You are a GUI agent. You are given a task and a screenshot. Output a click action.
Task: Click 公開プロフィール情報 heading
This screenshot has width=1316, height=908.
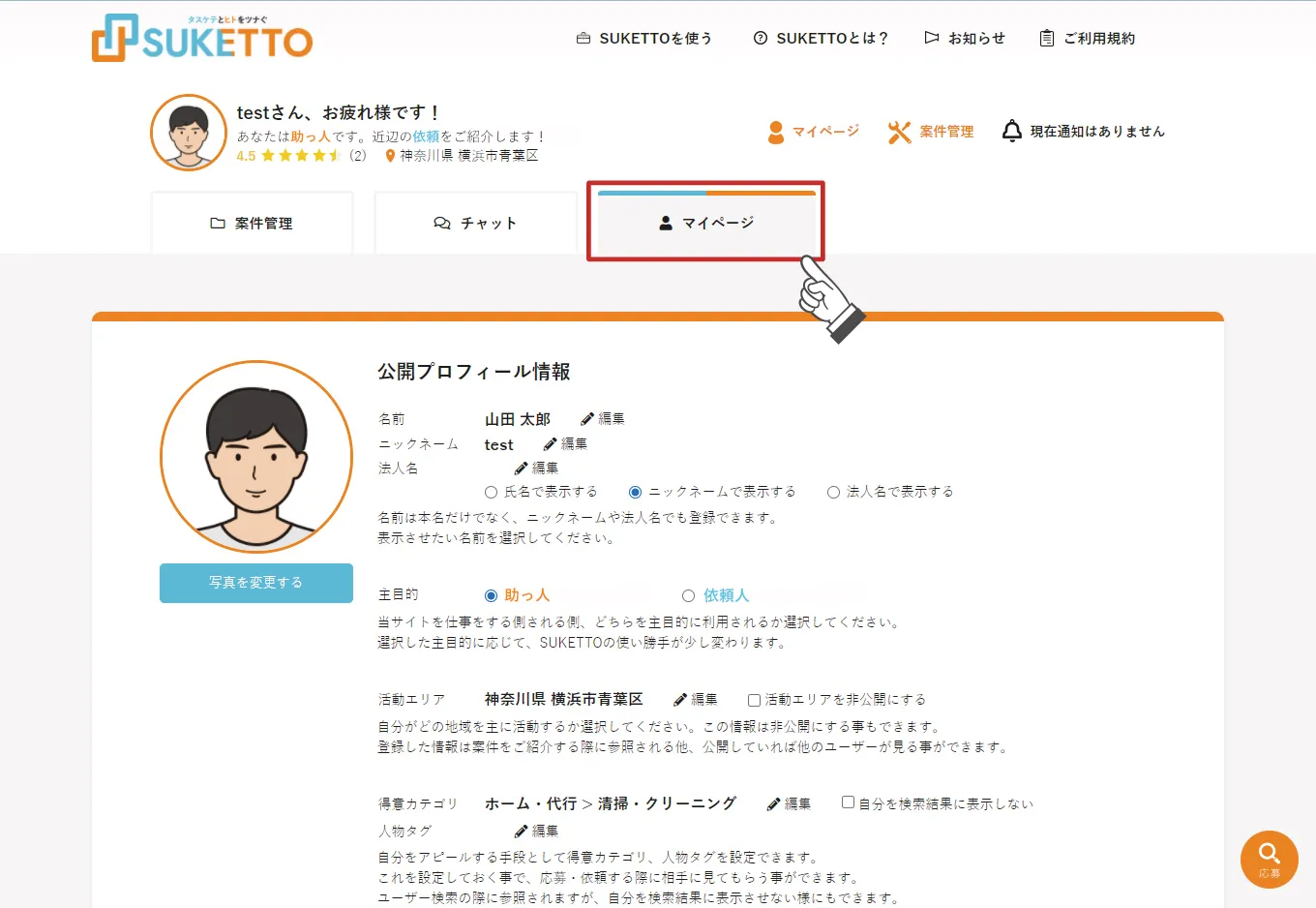coord(474,372)
